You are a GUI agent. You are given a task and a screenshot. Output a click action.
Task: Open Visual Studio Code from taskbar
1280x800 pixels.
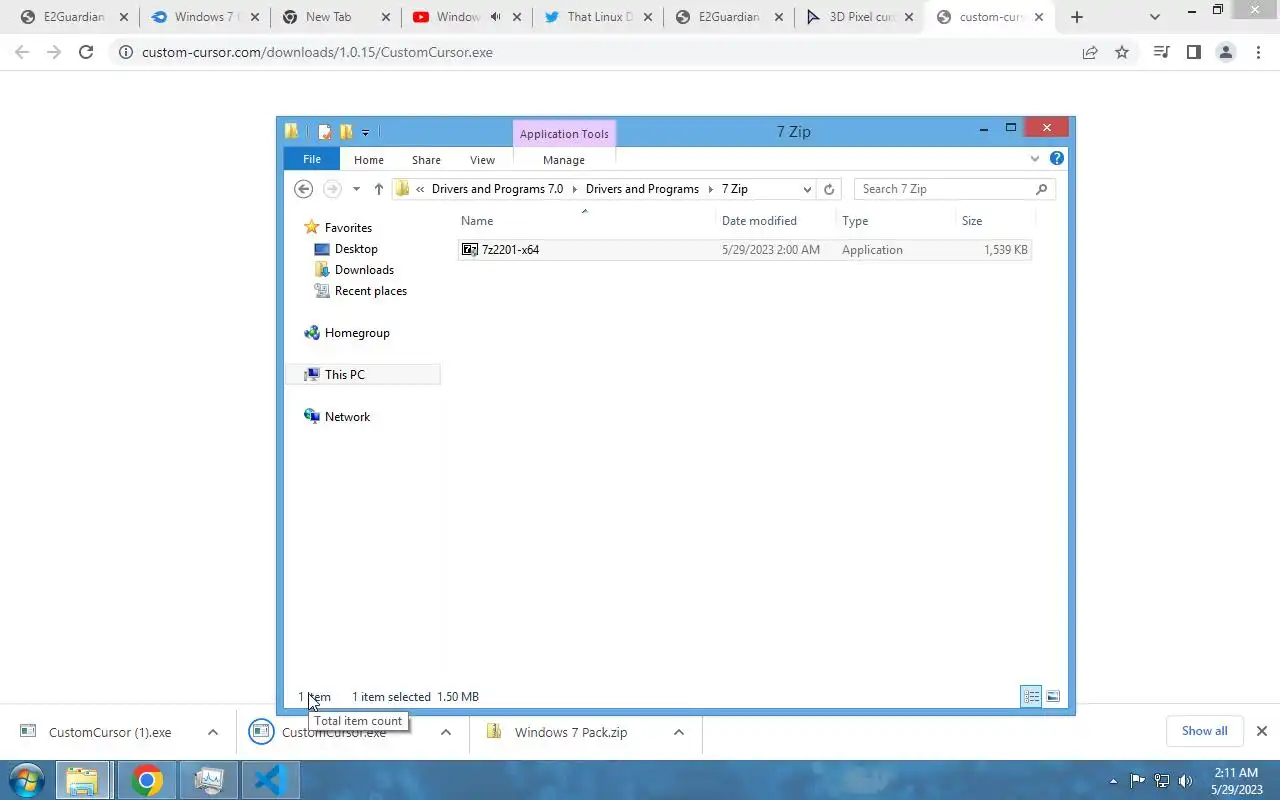click(x=270, y=780)
